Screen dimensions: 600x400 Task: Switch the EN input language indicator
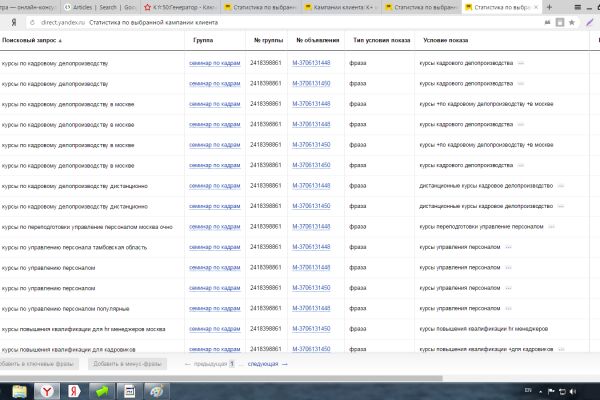(528, 390)
